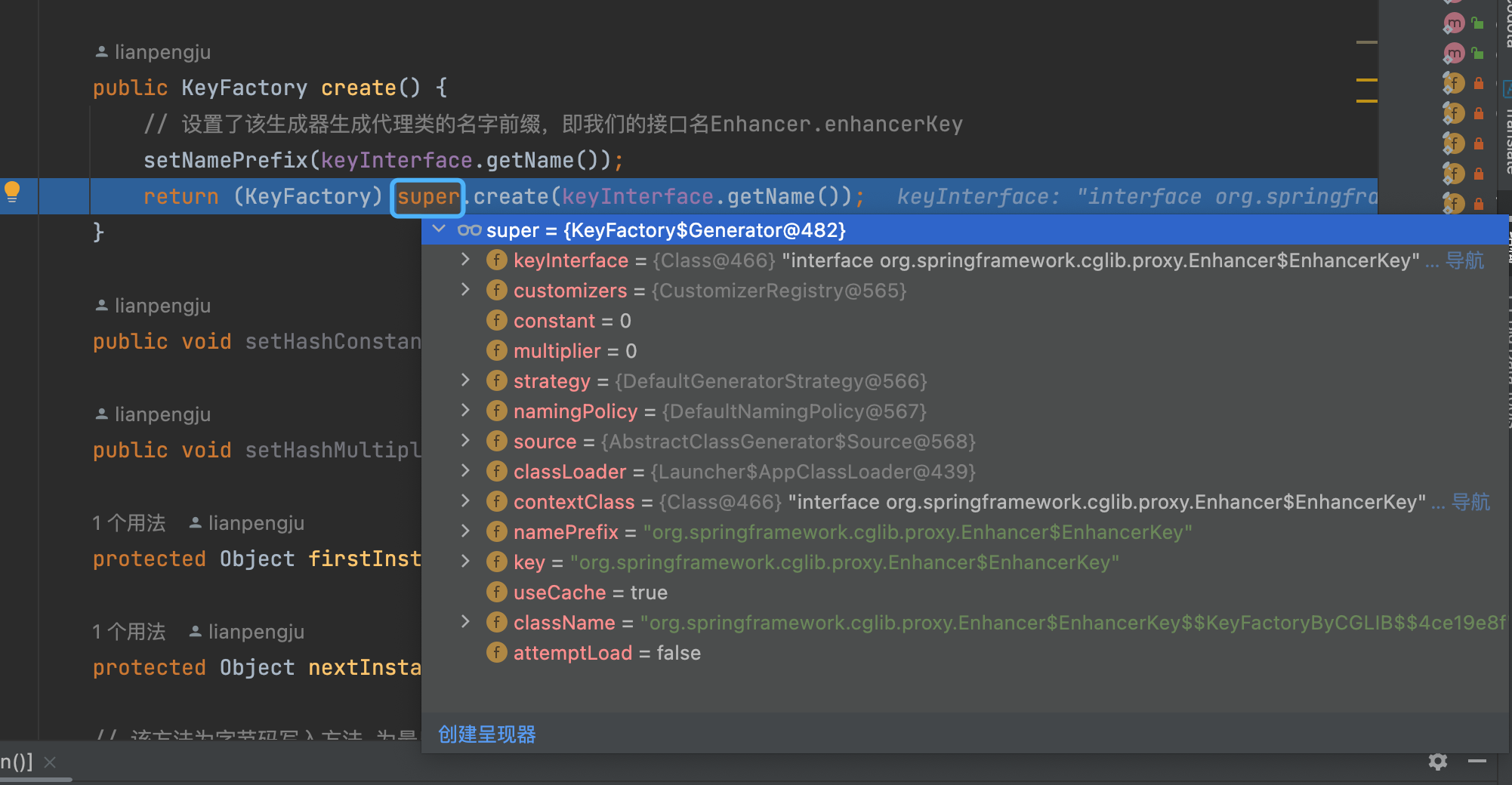Click the field icon for namingPolicy
This screenshot has width=1512, height=785.
(496, 411)
